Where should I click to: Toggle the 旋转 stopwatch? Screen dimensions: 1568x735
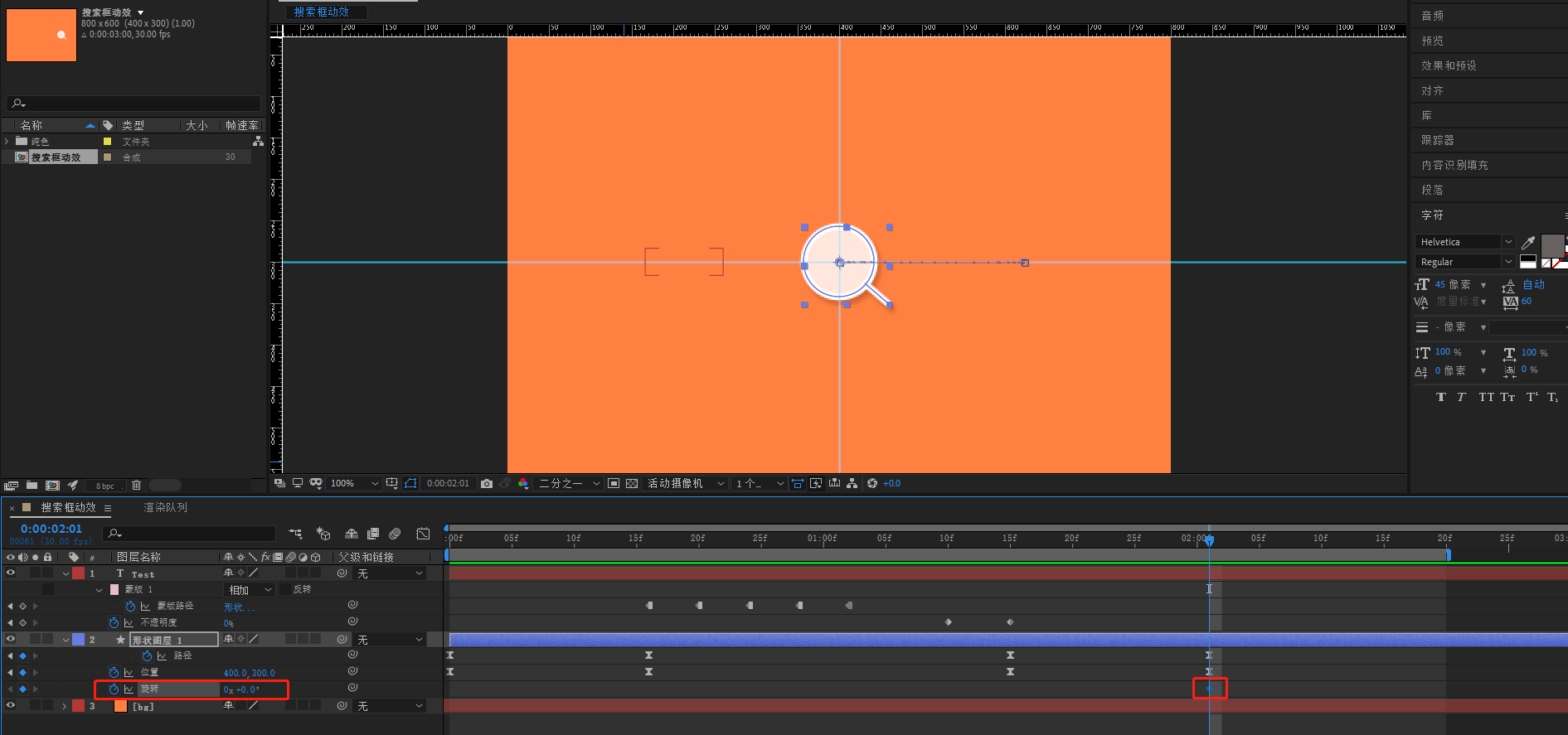click(114, 689)
